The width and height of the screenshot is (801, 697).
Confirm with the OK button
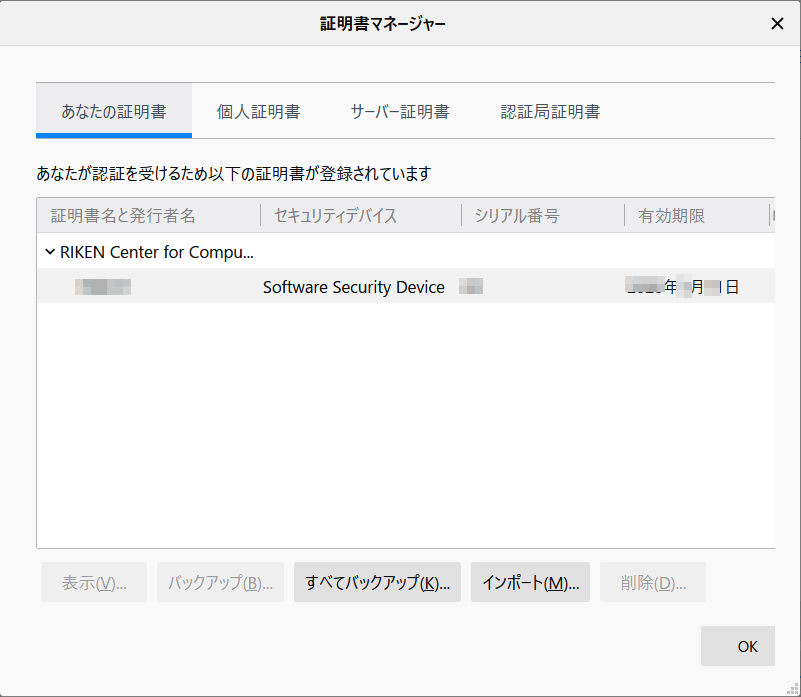[747, 646]
